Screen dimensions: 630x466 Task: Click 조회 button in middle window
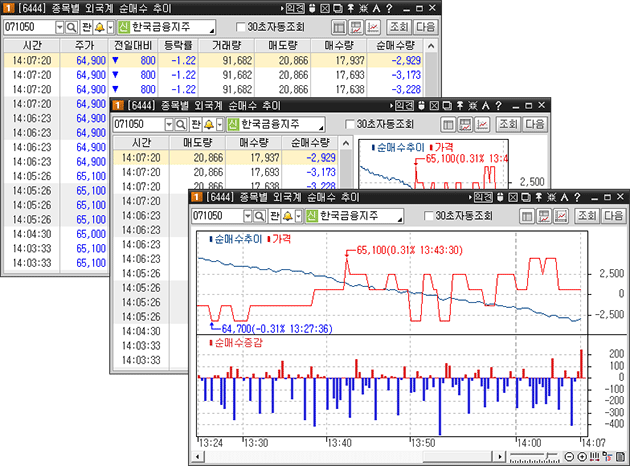coord(508,125)
